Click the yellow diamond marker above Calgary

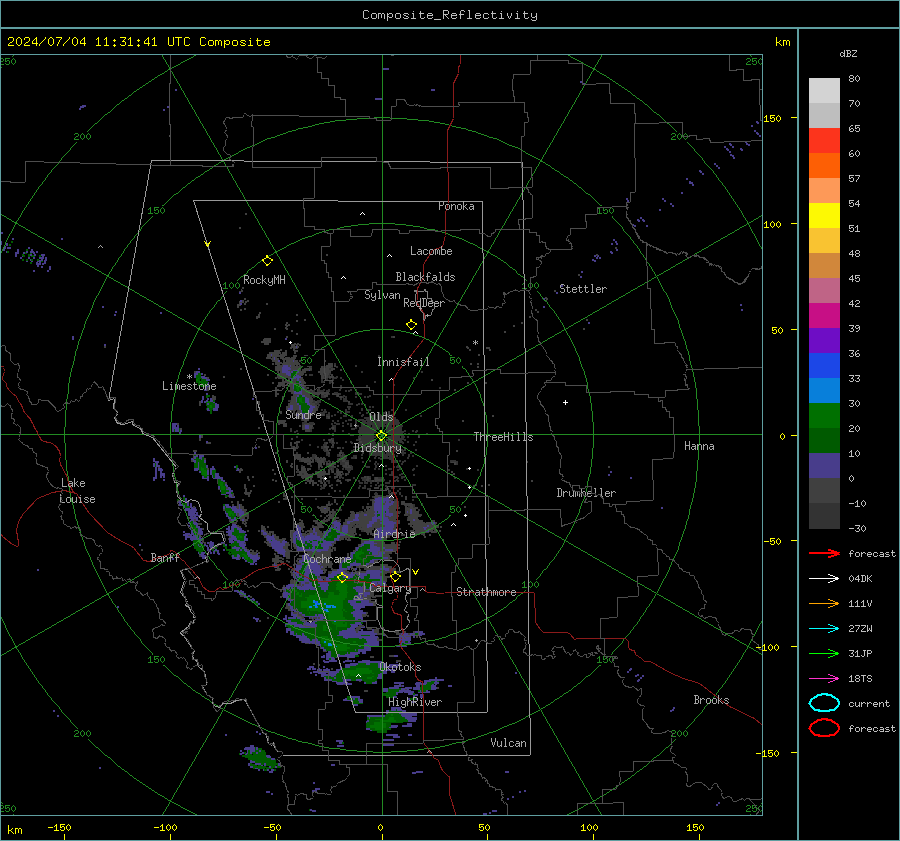point(395,576)
